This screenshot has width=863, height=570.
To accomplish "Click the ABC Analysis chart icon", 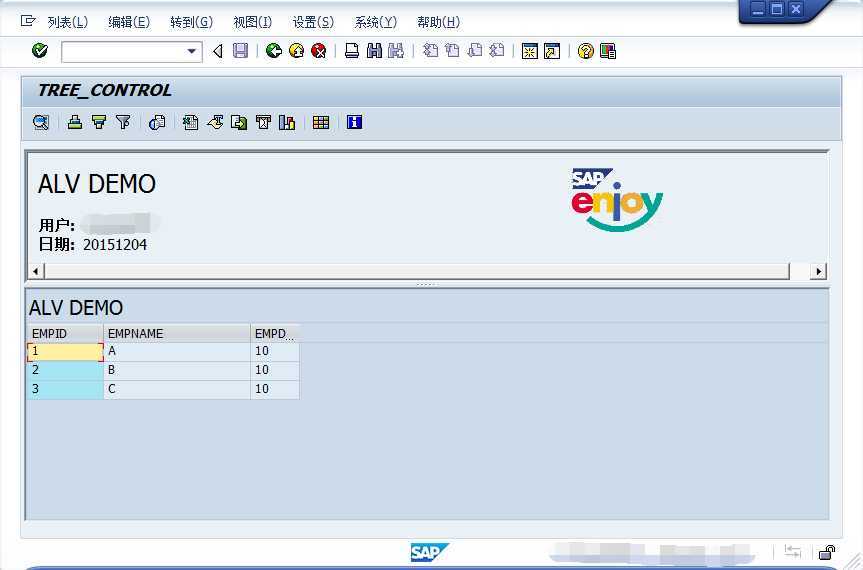I will [287, 122].
